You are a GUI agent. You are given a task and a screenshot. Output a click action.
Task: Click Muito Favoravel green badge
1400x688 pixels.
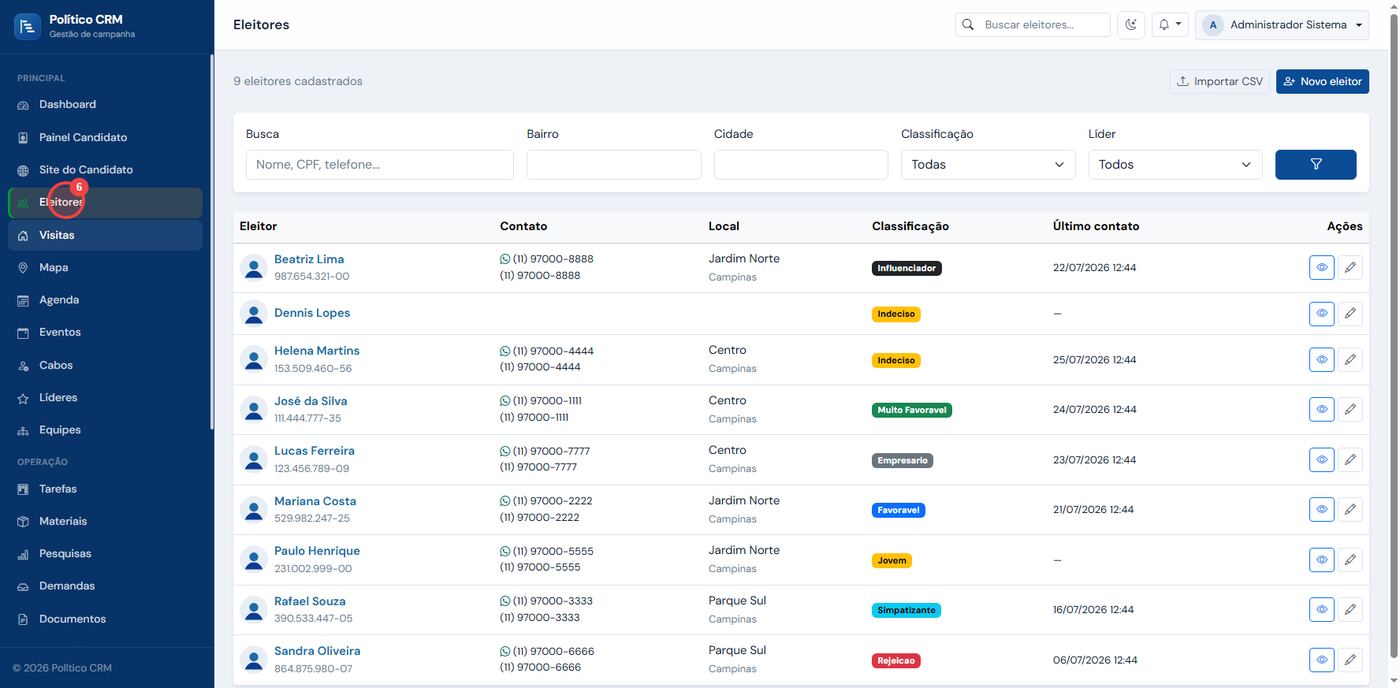[912, 410]
